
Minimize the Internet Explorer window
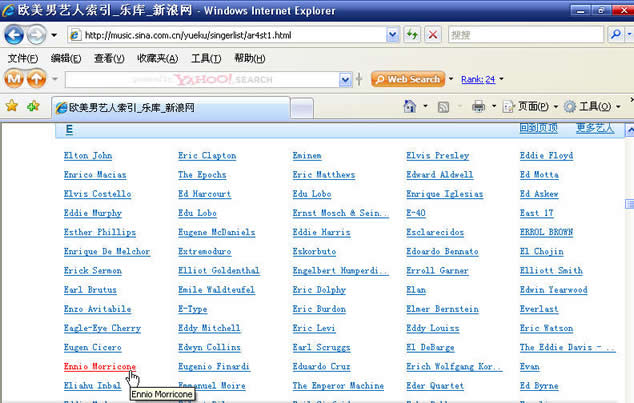[581, 11]
